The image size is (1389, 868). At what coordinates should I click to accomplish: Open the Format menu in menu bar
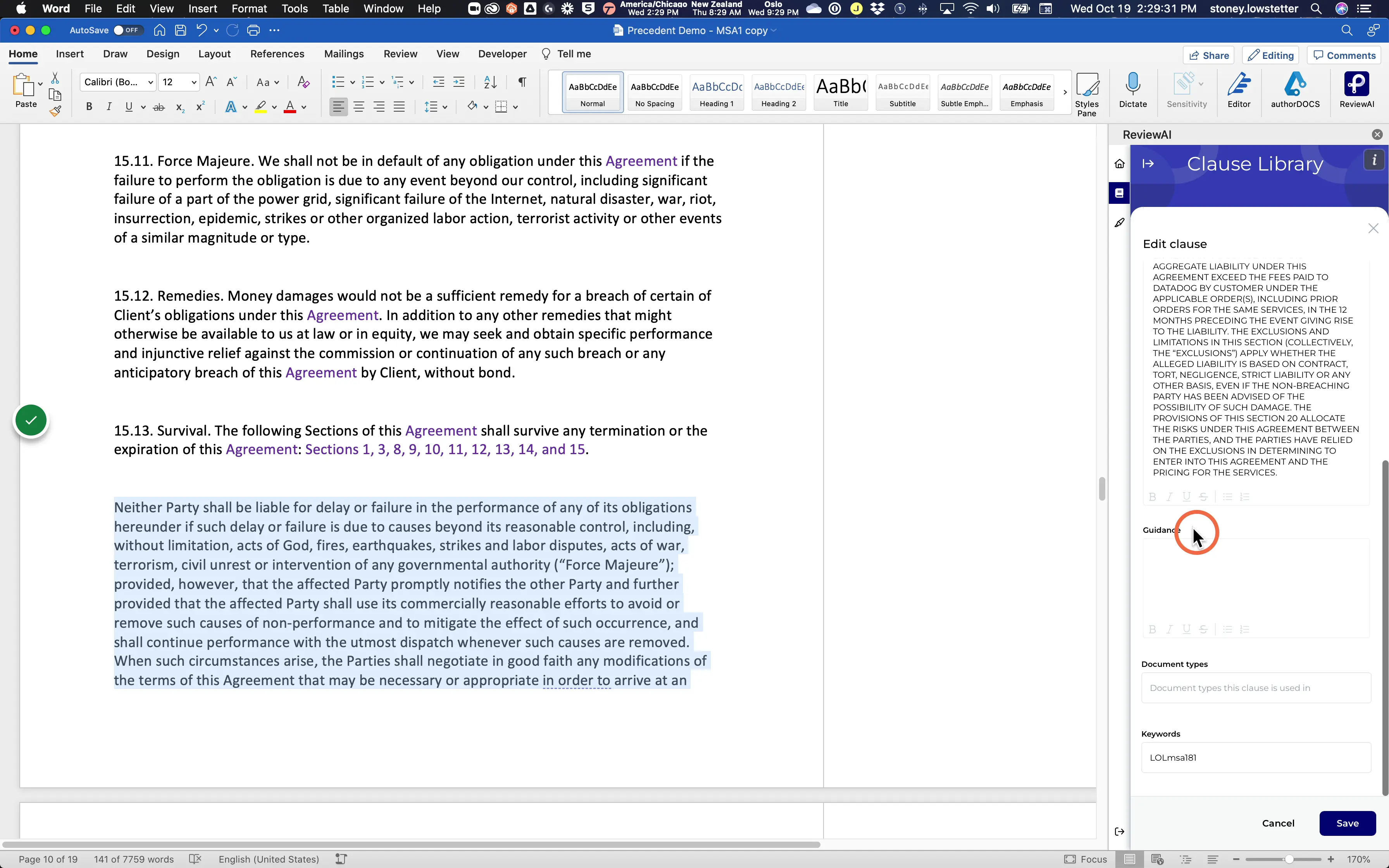tap(249, 9)
